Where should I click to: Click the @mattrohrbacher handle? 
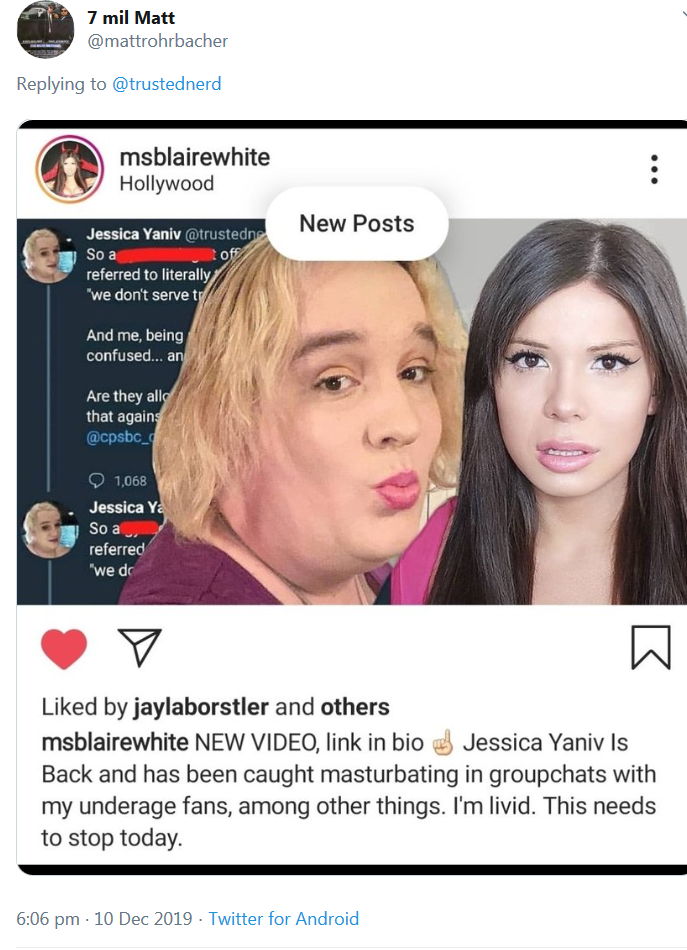[158, 41]
